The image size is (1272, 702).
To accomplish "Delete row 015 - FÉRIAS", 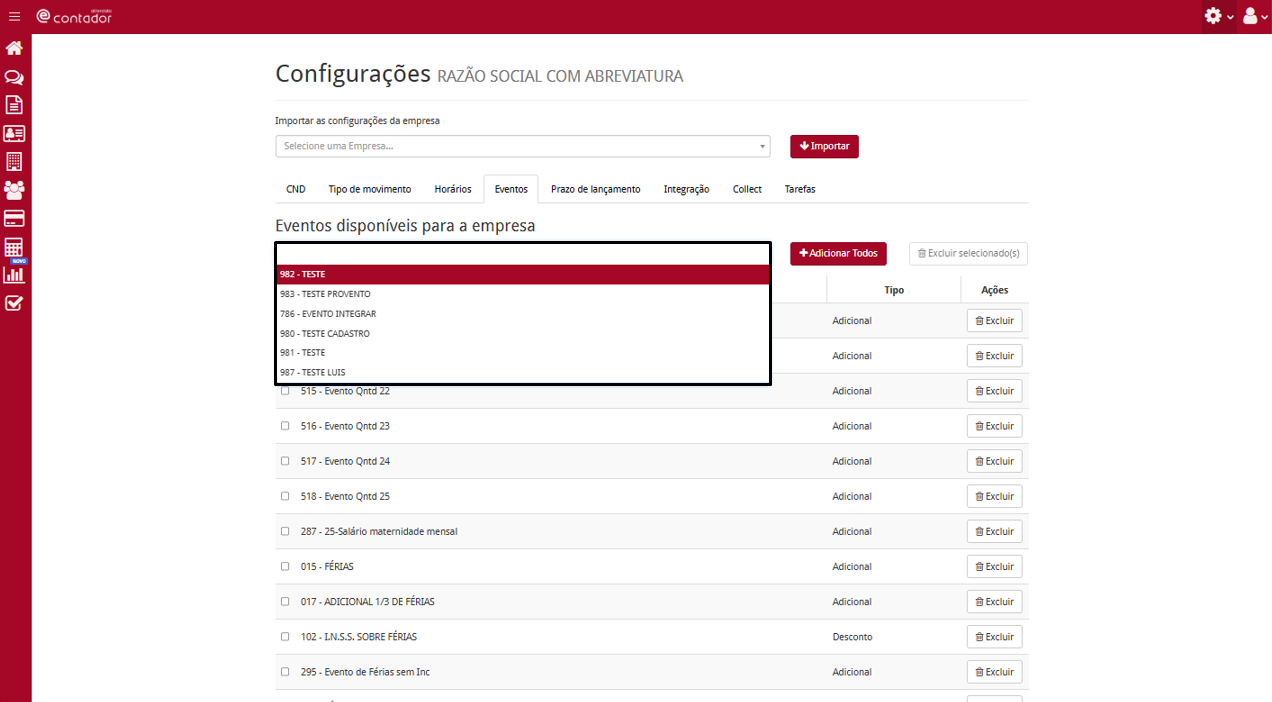I will pyautogui.click(x=994, y=566).
